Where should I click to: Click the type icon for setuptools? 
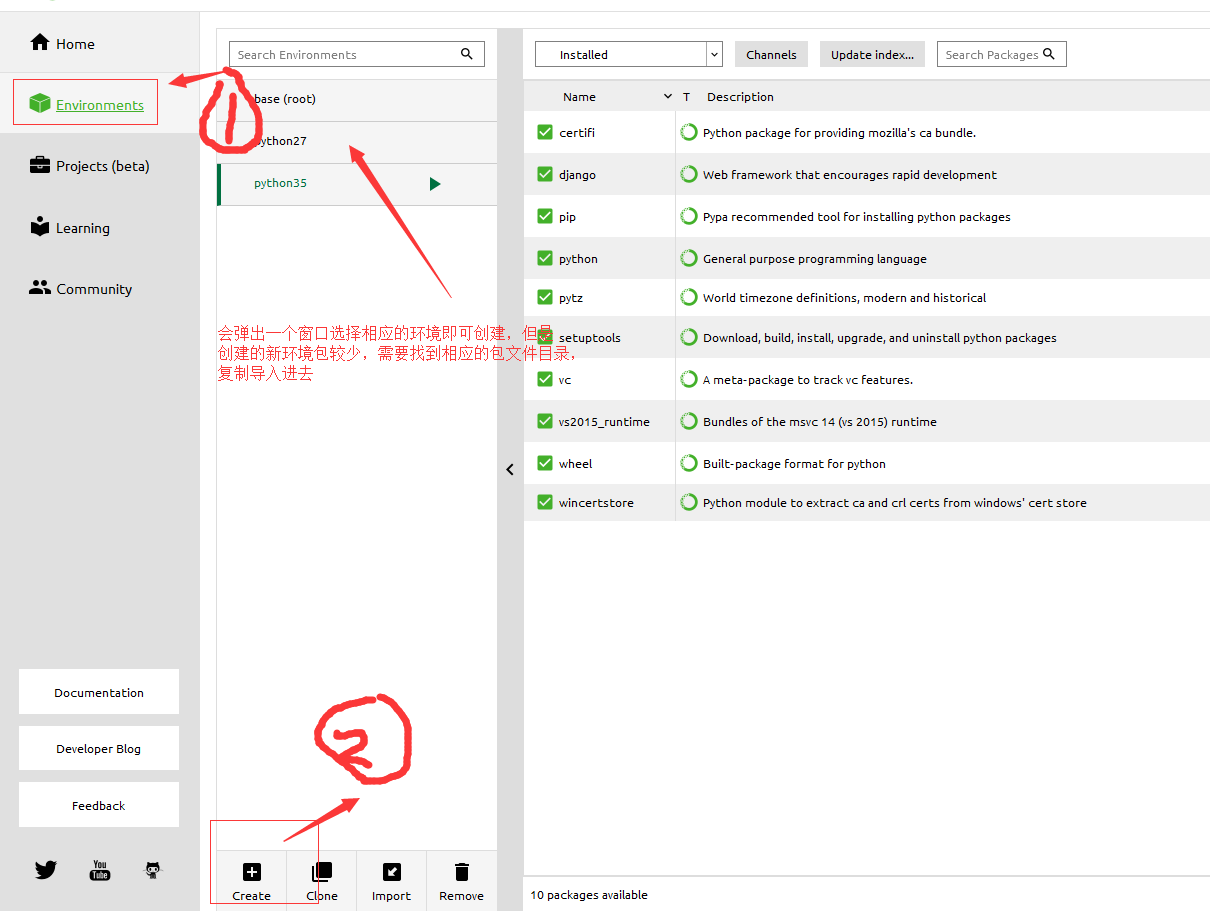[689, 337]
